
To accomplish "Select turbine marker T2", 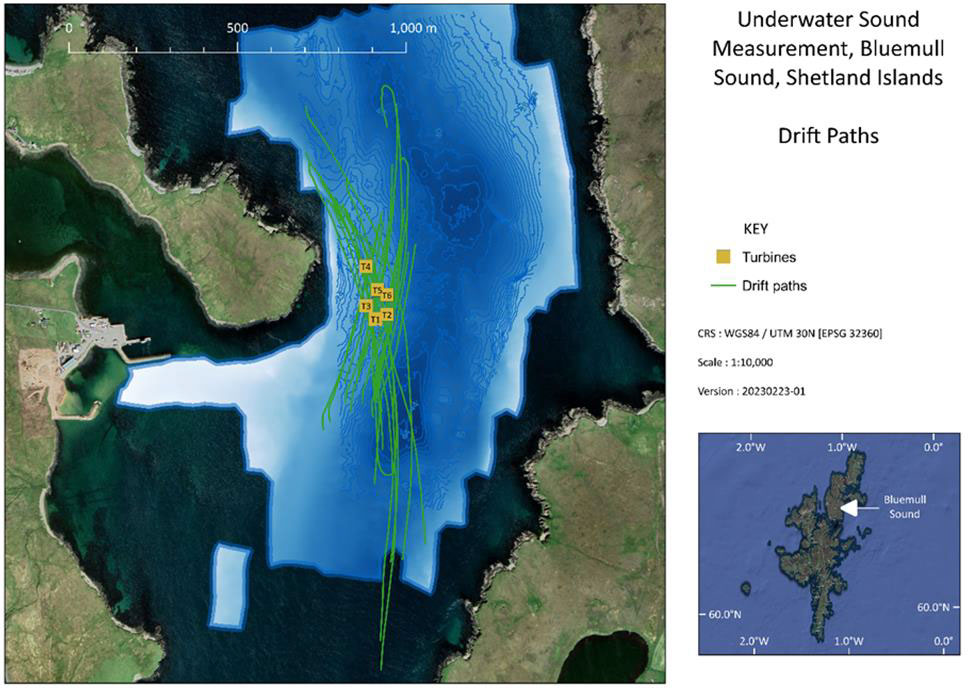I will click(387, 315).
